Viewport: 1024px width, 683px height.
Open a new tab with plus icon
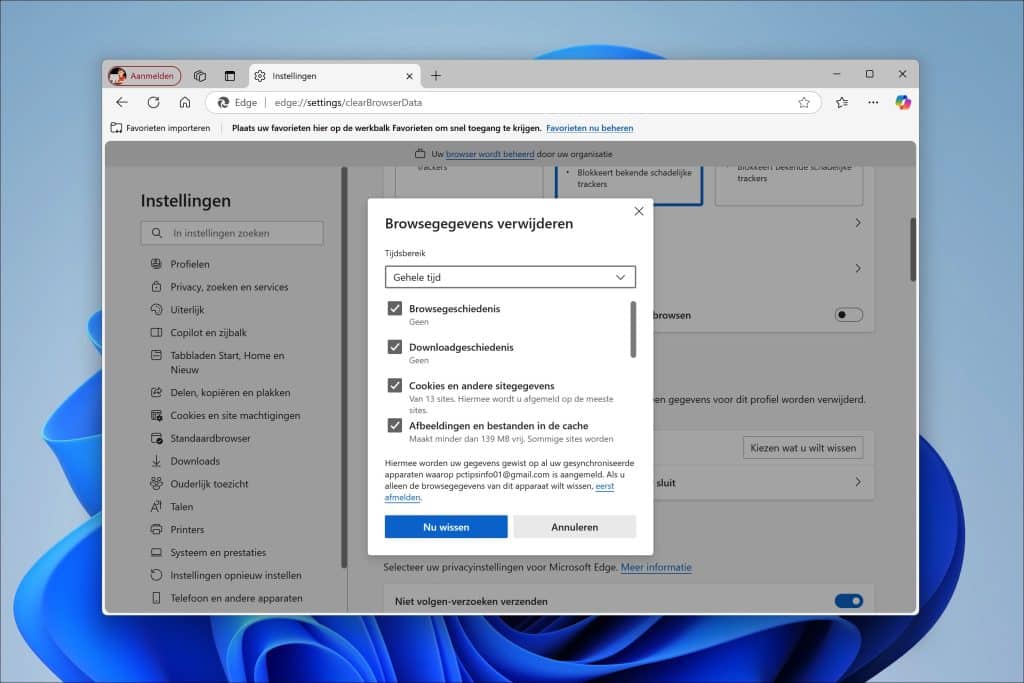tap(436, 76)
